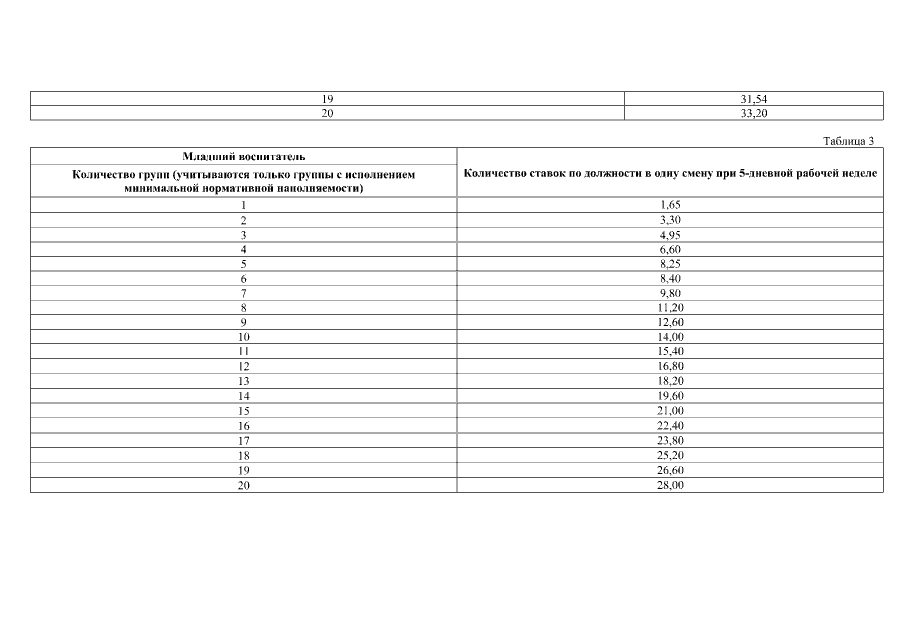This screenshot has width=905, height=640.
Task: Select the "Младший воспитатель" header text
Action: pyautogui.click(x=244, y=156)
